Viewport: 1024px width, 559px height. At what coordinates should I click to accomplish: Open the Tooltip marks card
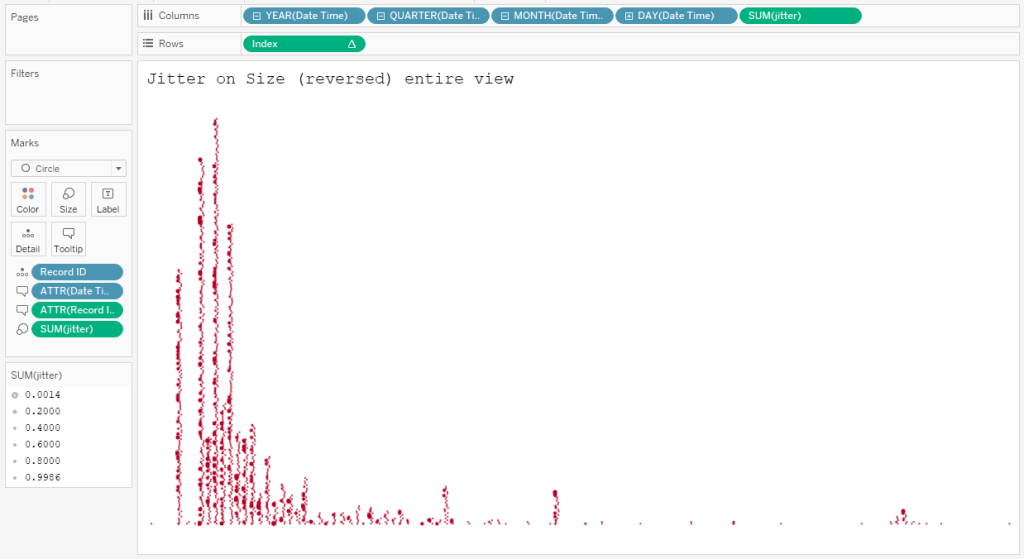(x=68, y=239)
